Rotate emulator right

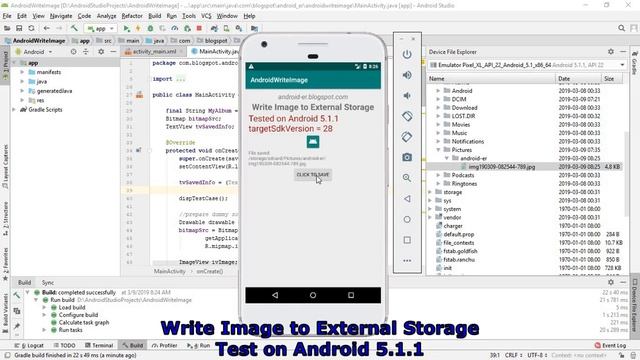[407, 137]
